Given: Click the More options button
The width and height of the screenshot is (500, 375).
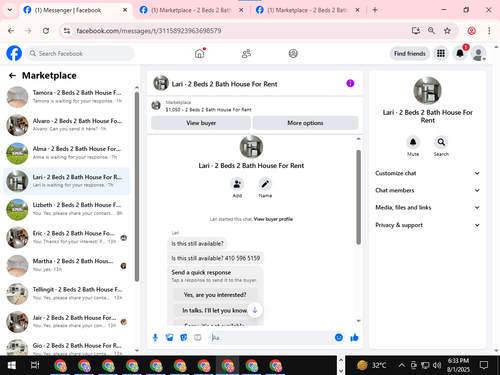Looking at the screenshot, I should (305, 123).
